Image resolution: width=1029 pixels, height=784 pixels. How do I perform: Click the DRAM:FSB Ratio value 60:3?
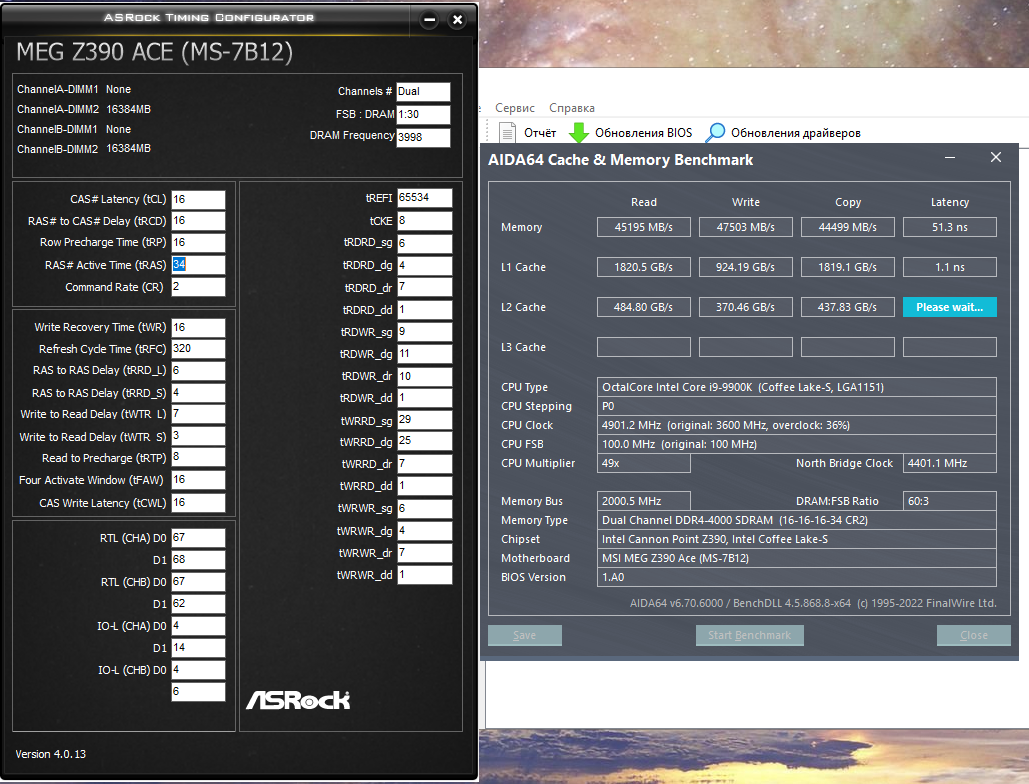[x=950, y=501]
